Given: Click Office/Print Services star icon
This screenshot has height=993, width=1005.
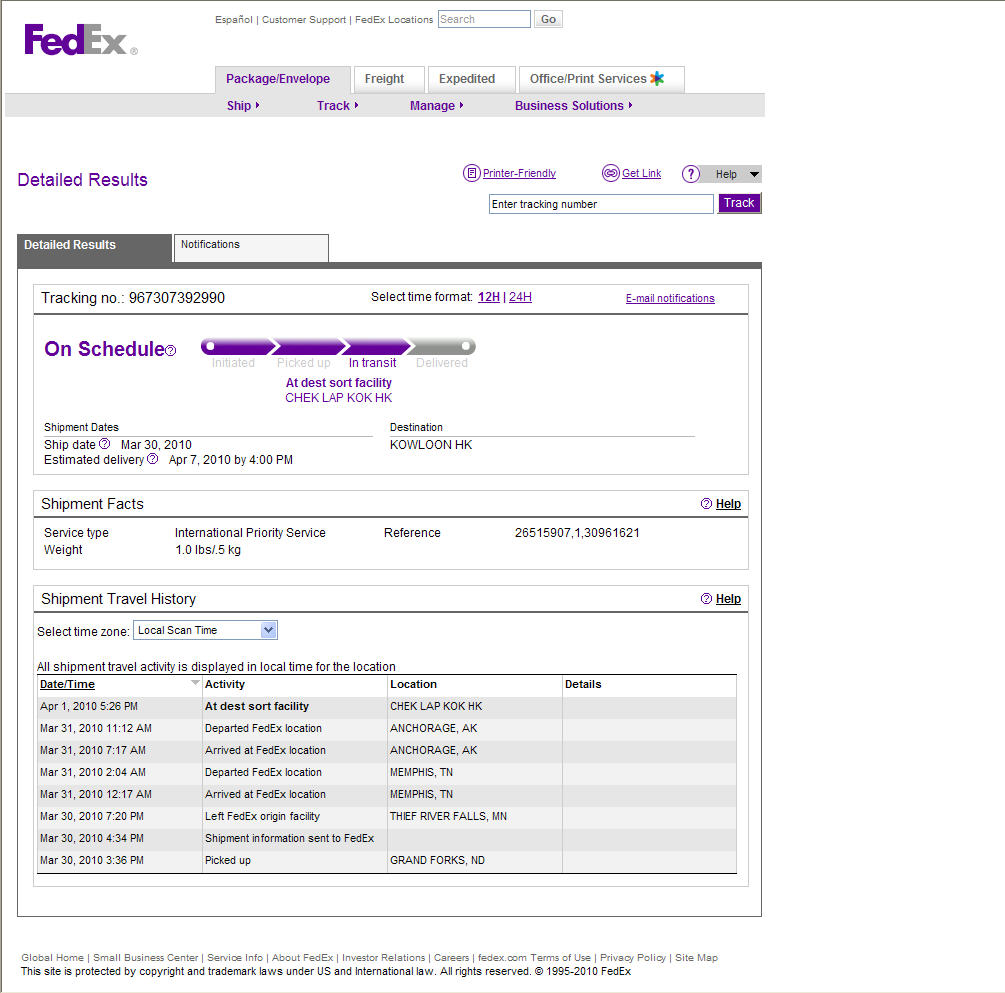Looking at the screenshot, I should [x=657, y=78].
